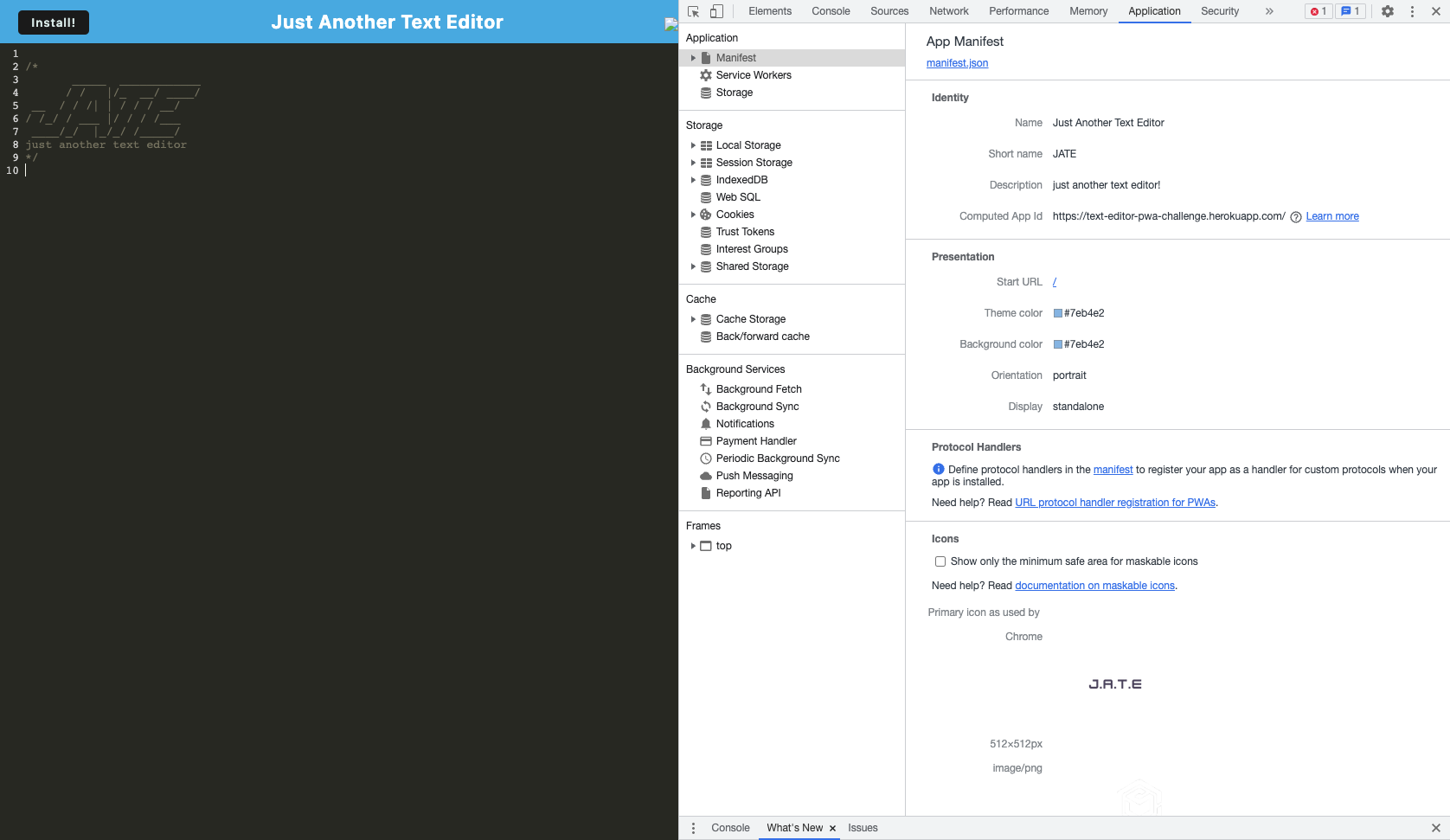This screenshot has width=1450, height=840.
Task: Open the Service Workers panel
Action: coord(753,75)
